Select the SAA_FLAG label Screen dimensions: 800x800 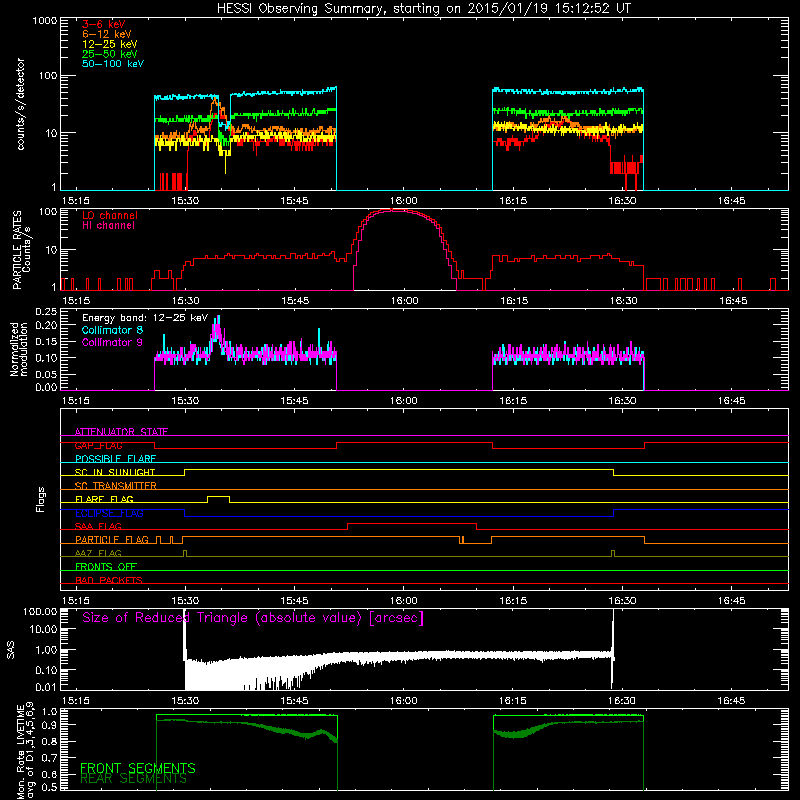click(x=98, y=527)
